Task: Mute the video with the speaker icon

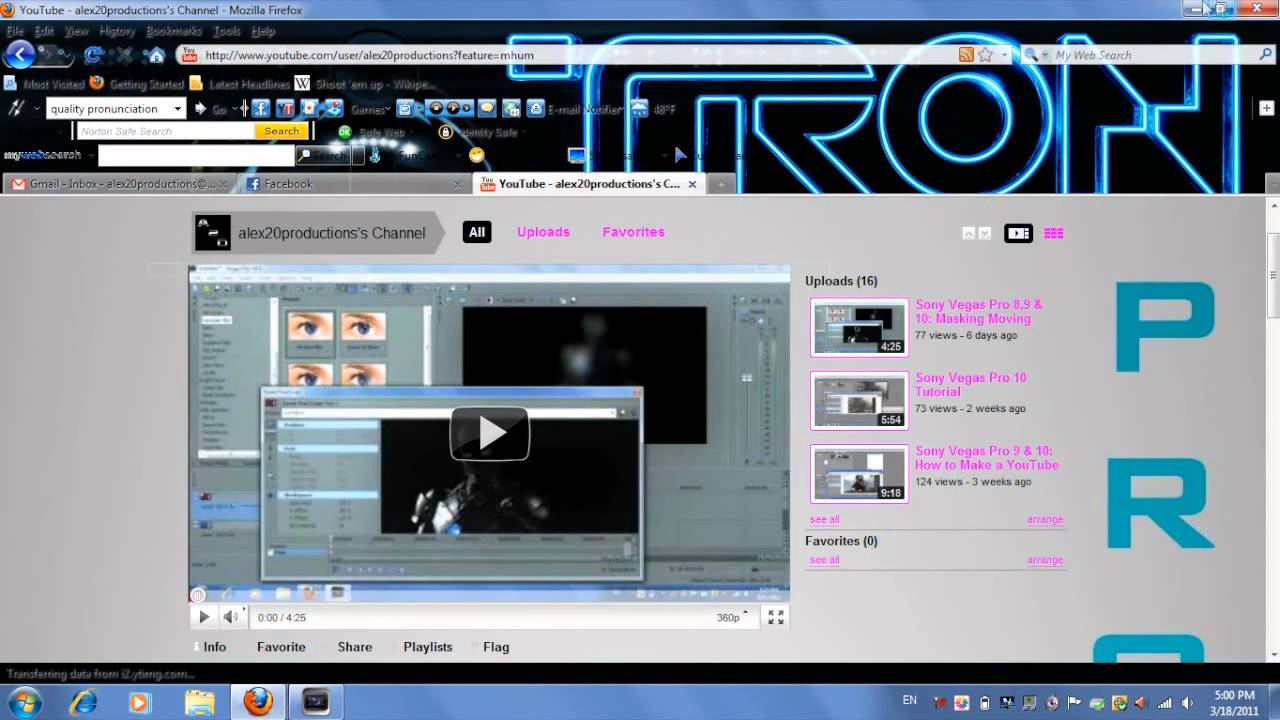Action: coord(230,617)
